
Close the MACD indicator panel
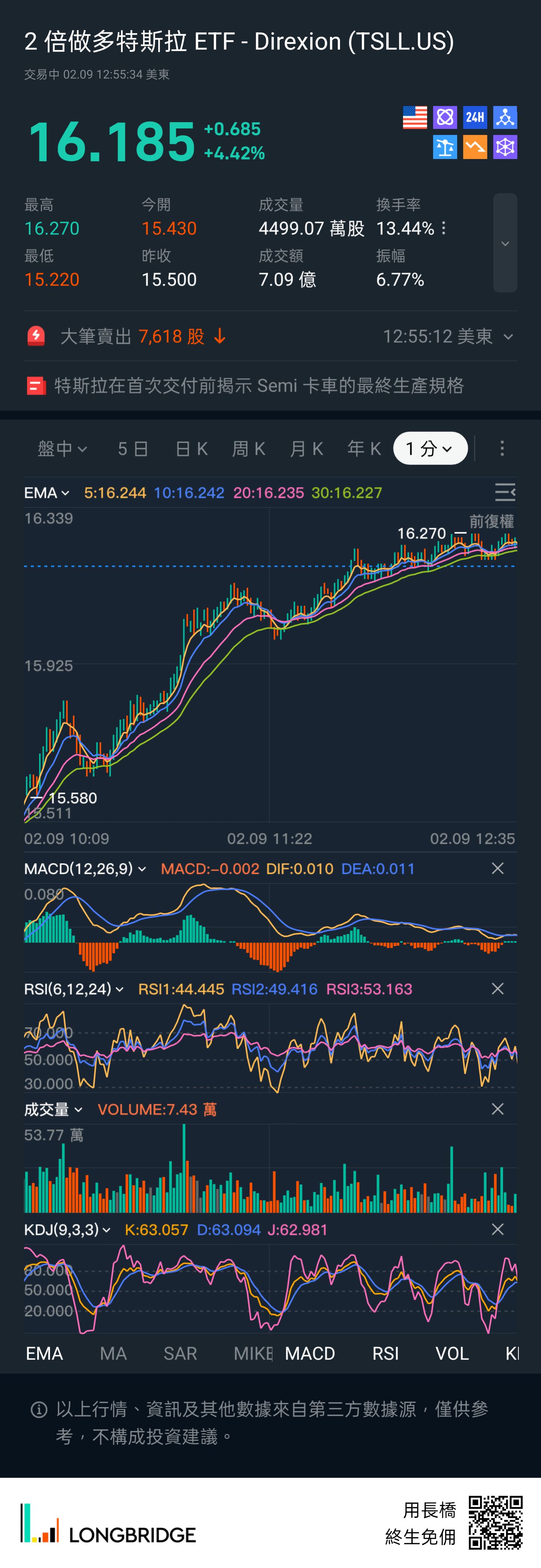coord(497,868)
